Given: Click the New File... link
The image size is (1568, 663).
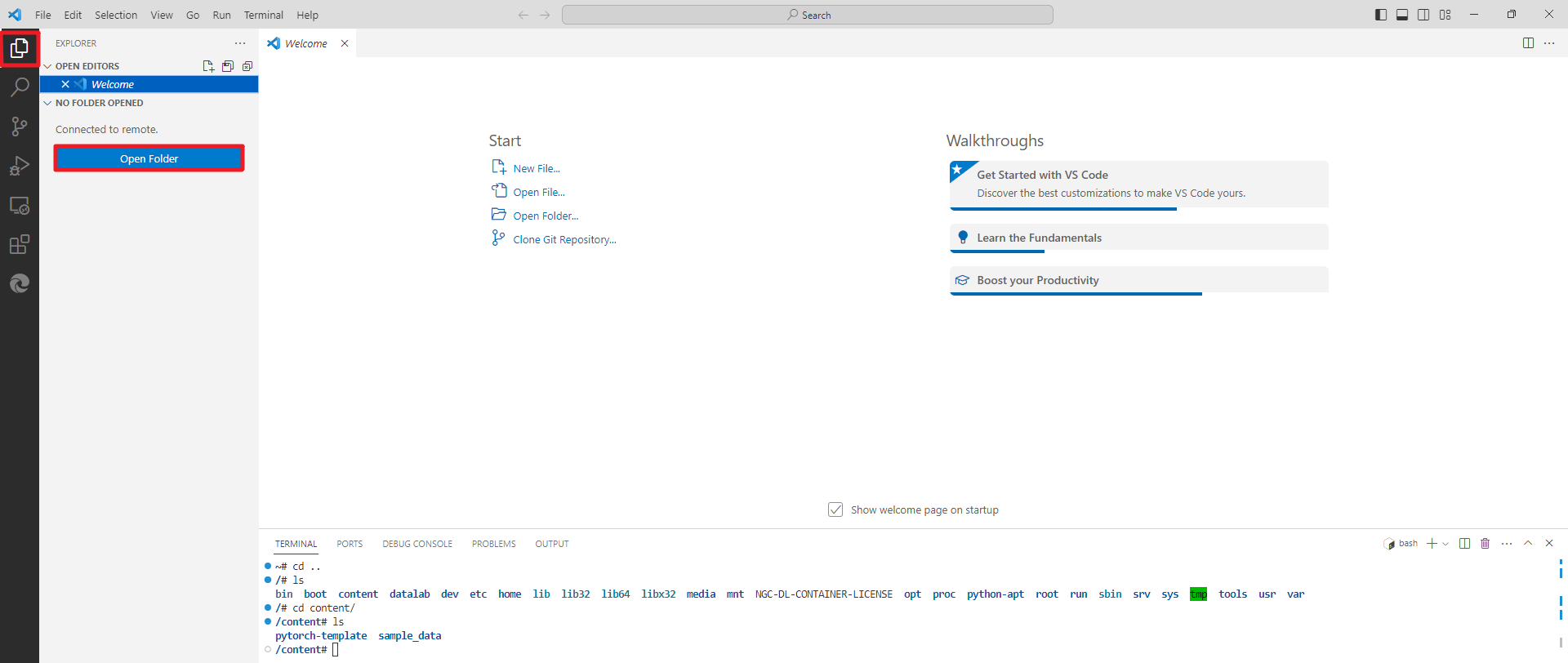Looking at the screenshot, I should (537, 168).
